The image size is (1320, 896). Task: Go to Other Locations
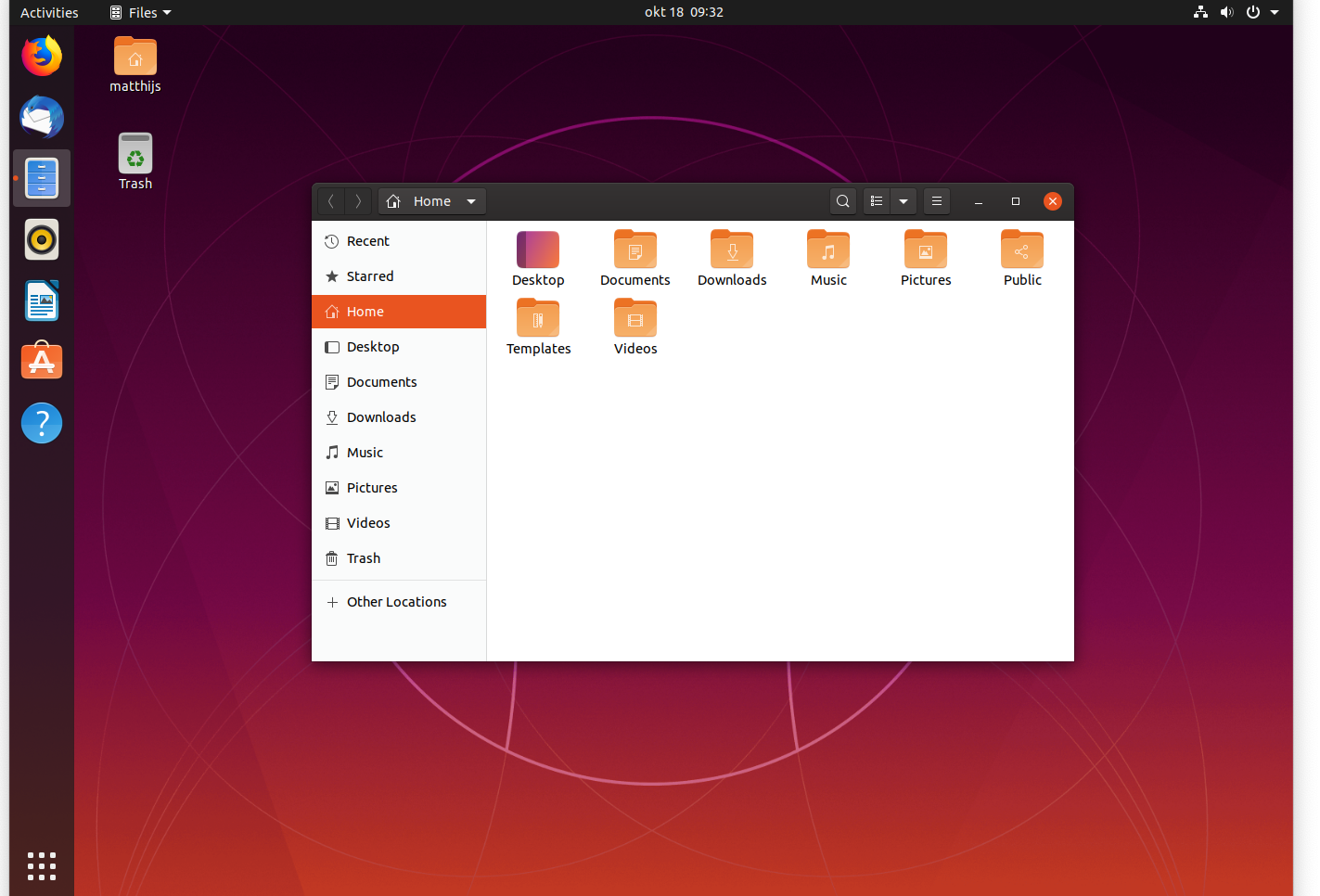click(396, 602)
